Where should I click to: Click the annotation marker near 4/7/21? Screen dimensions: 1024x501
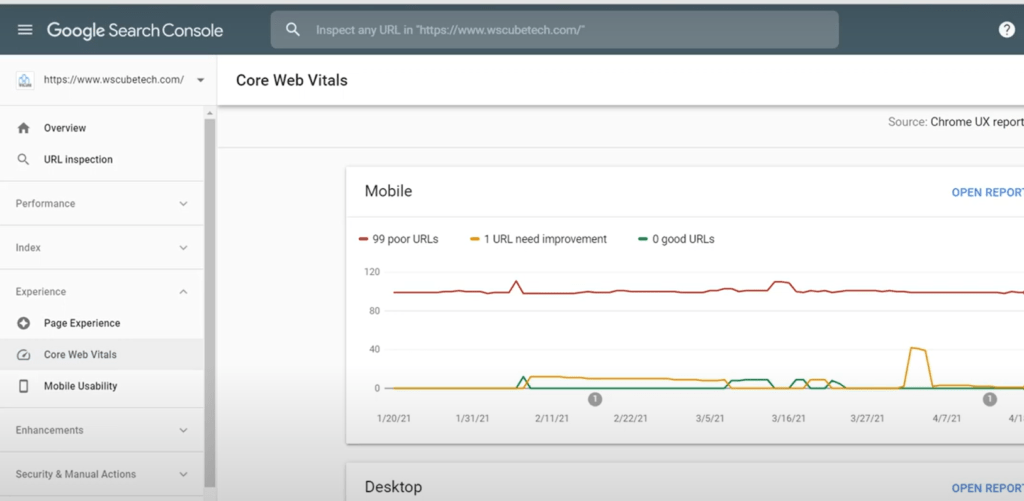coord(990,399)
